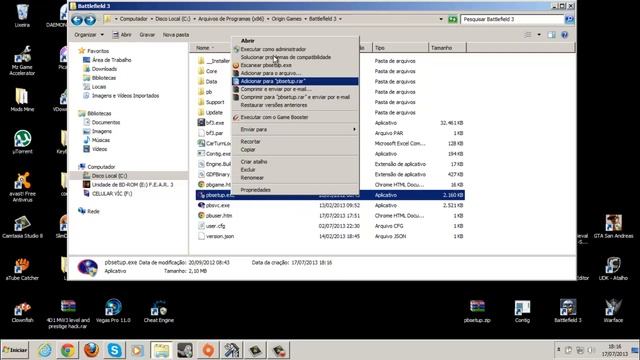Change view with the view layout icon

(528, 35)
